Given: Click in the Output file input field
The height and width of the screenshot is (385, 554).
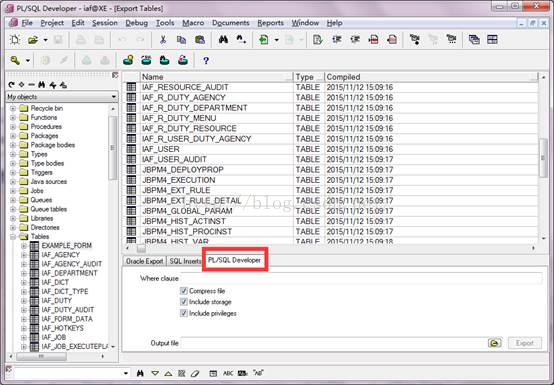Looking at the screenshot, I should (x=334, y=343).
